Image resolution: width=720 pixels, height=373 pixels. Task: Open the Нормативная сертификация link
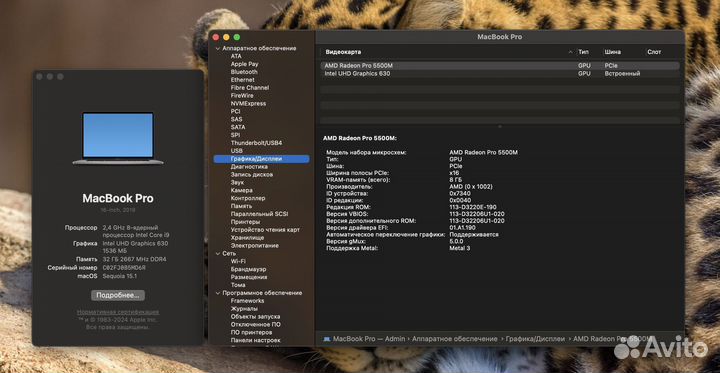pyautogui.click(x=118, y=312)
